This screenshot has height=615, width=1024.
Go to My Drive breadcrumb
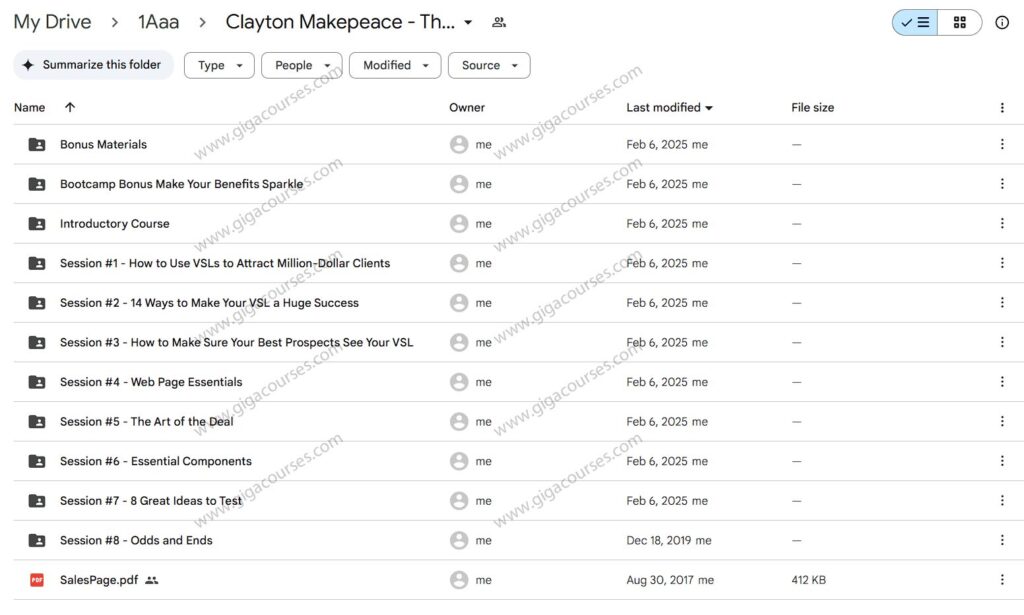(52, 21)
